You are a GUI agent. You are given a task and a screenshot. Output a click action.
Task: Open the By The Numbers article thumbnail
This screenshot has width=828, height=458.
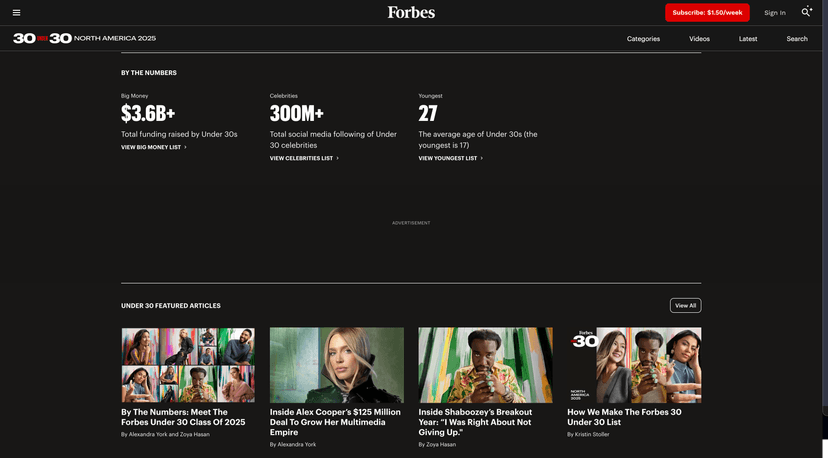(188, 365)
